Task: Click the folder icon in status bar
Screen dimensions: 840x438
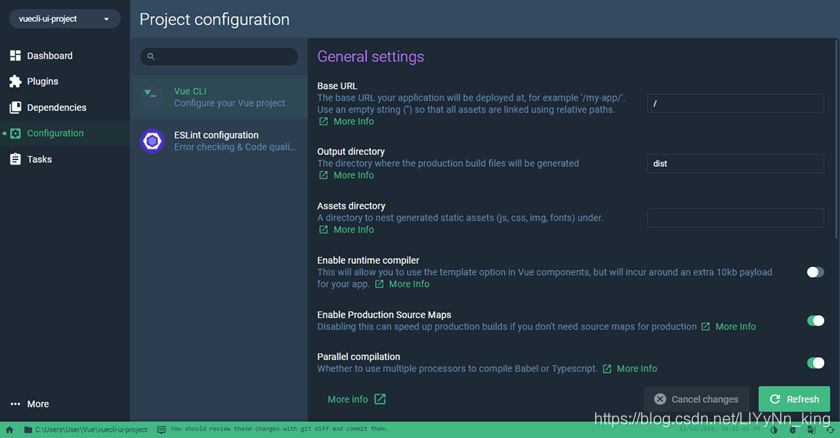Action: pyautogui.click(x=28, y=429)
